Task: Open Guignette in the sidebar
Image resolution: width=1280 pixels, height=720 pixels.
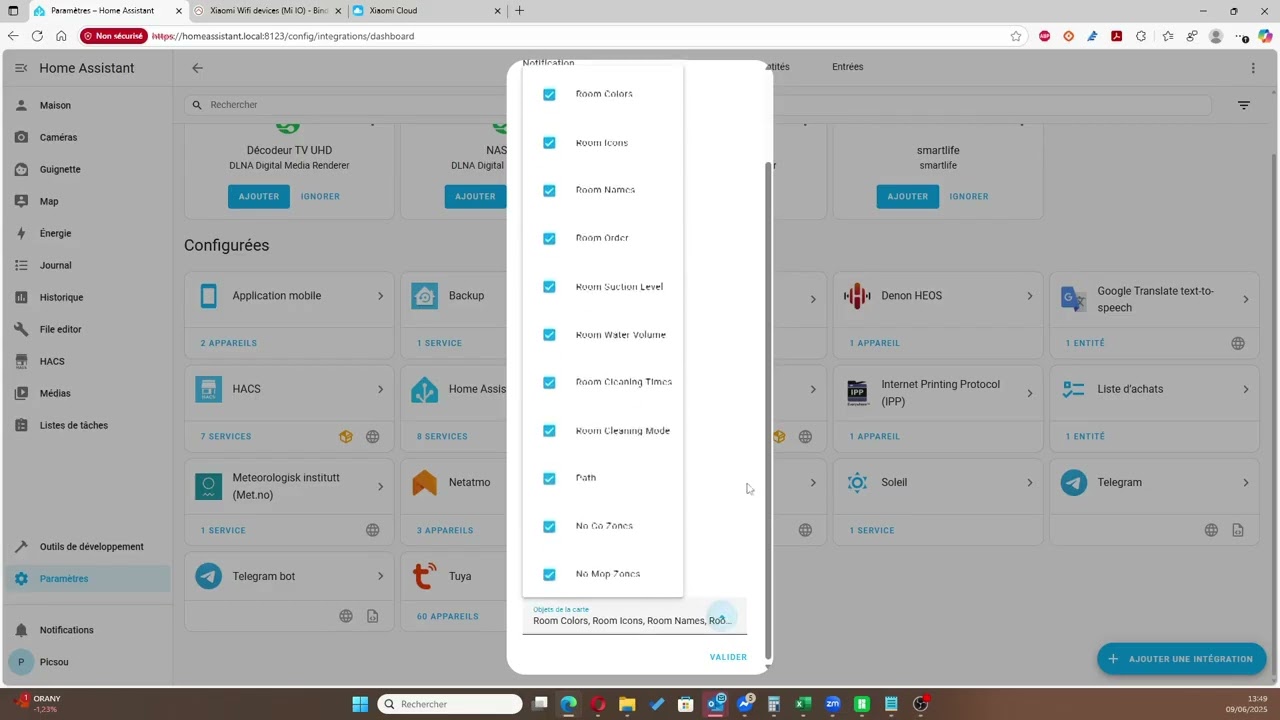Action: 87,169
